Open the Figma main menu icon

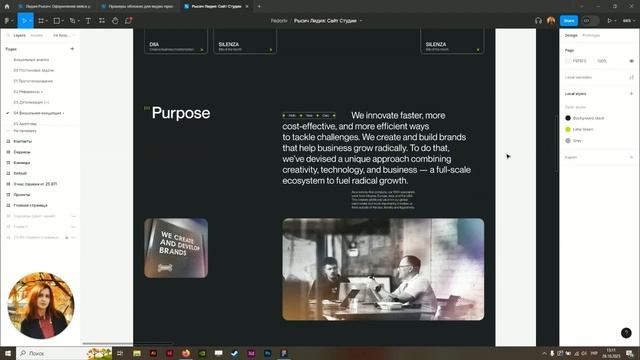(x=7, y=20)
